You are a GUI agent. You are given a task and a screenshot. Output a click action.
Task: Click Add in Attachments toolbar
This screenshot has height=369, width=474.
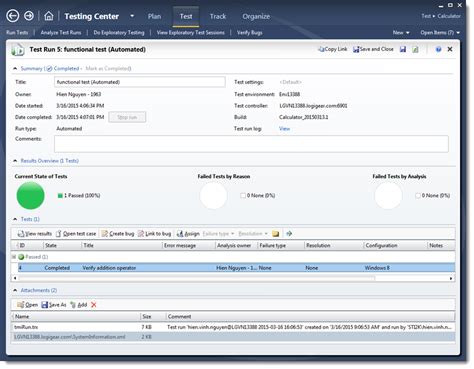(x=79, y=305)
